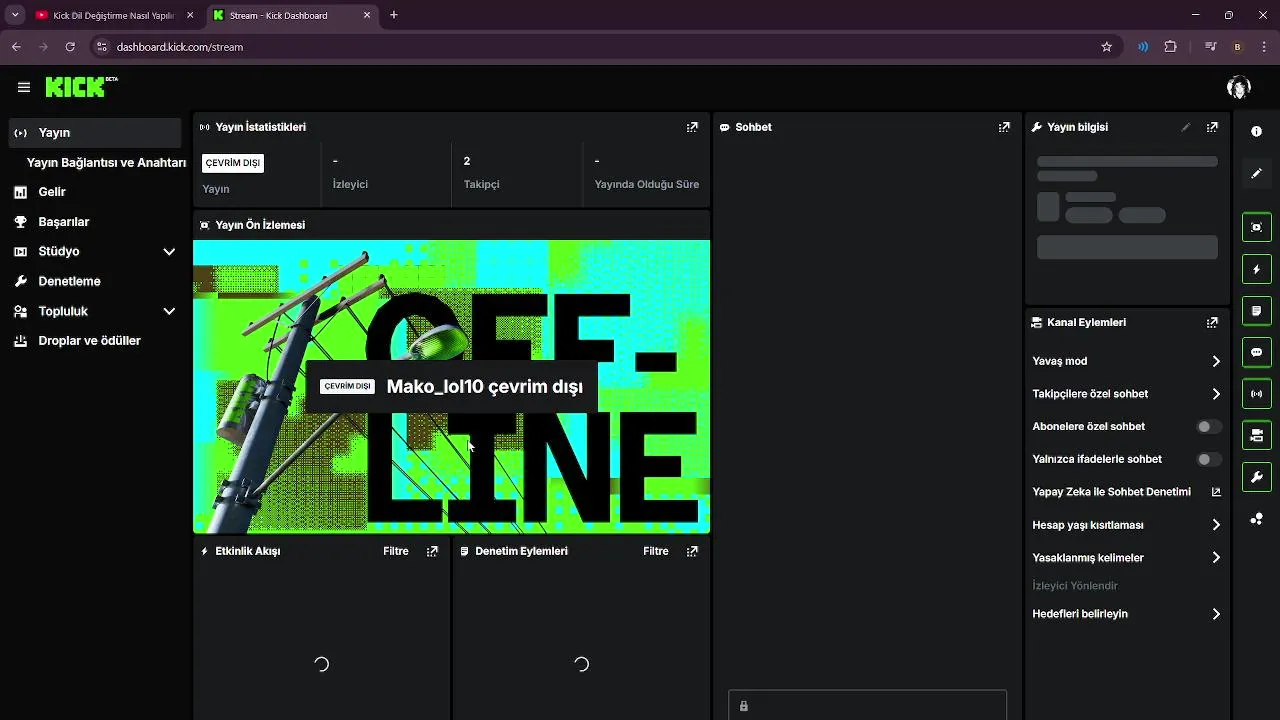Screen dimensions: 1280x720
Task: Open Takipçilere özel sohbet settings
Action: 1127,394
